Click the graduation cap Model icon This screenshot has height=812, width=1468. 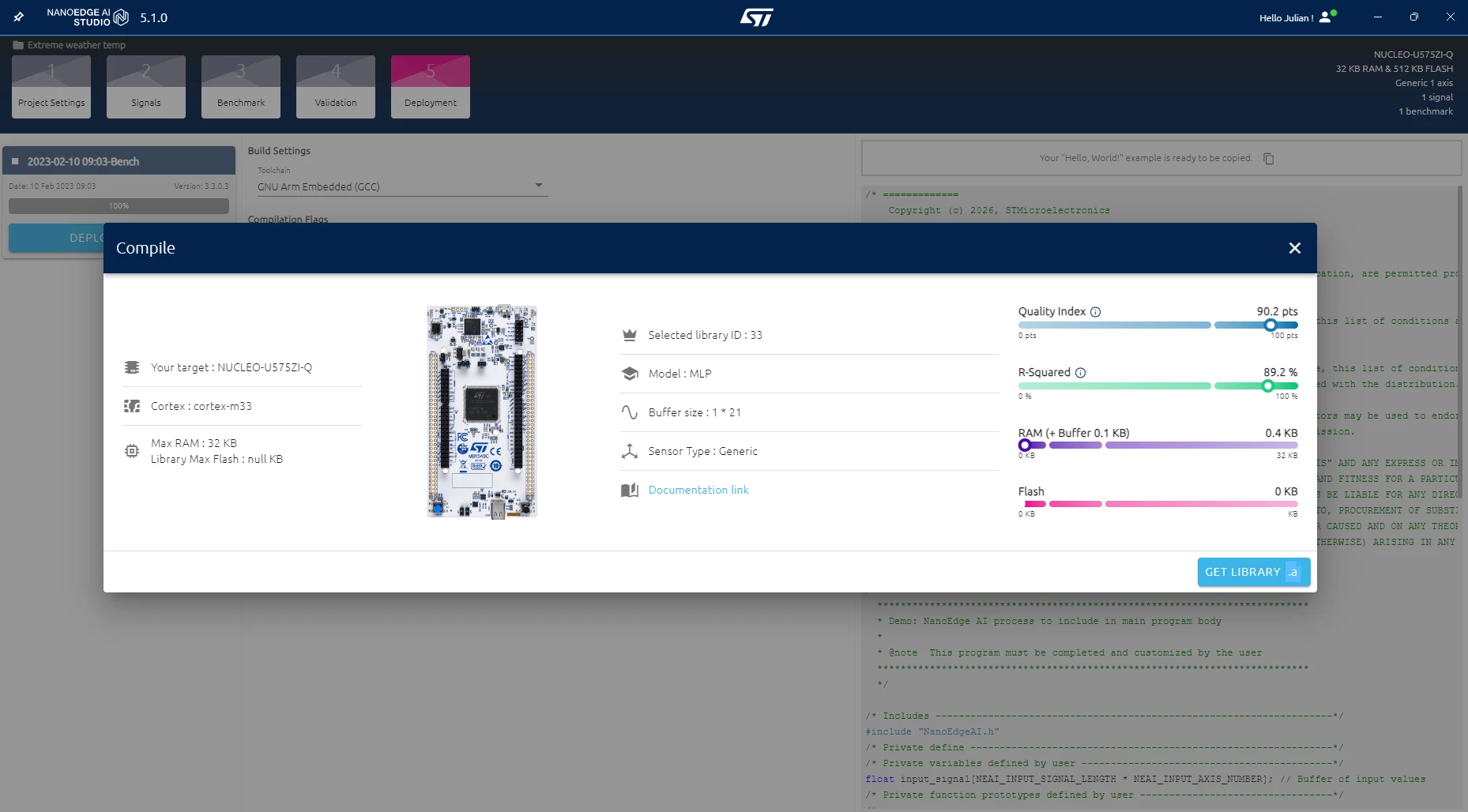(x=630, y=374)
